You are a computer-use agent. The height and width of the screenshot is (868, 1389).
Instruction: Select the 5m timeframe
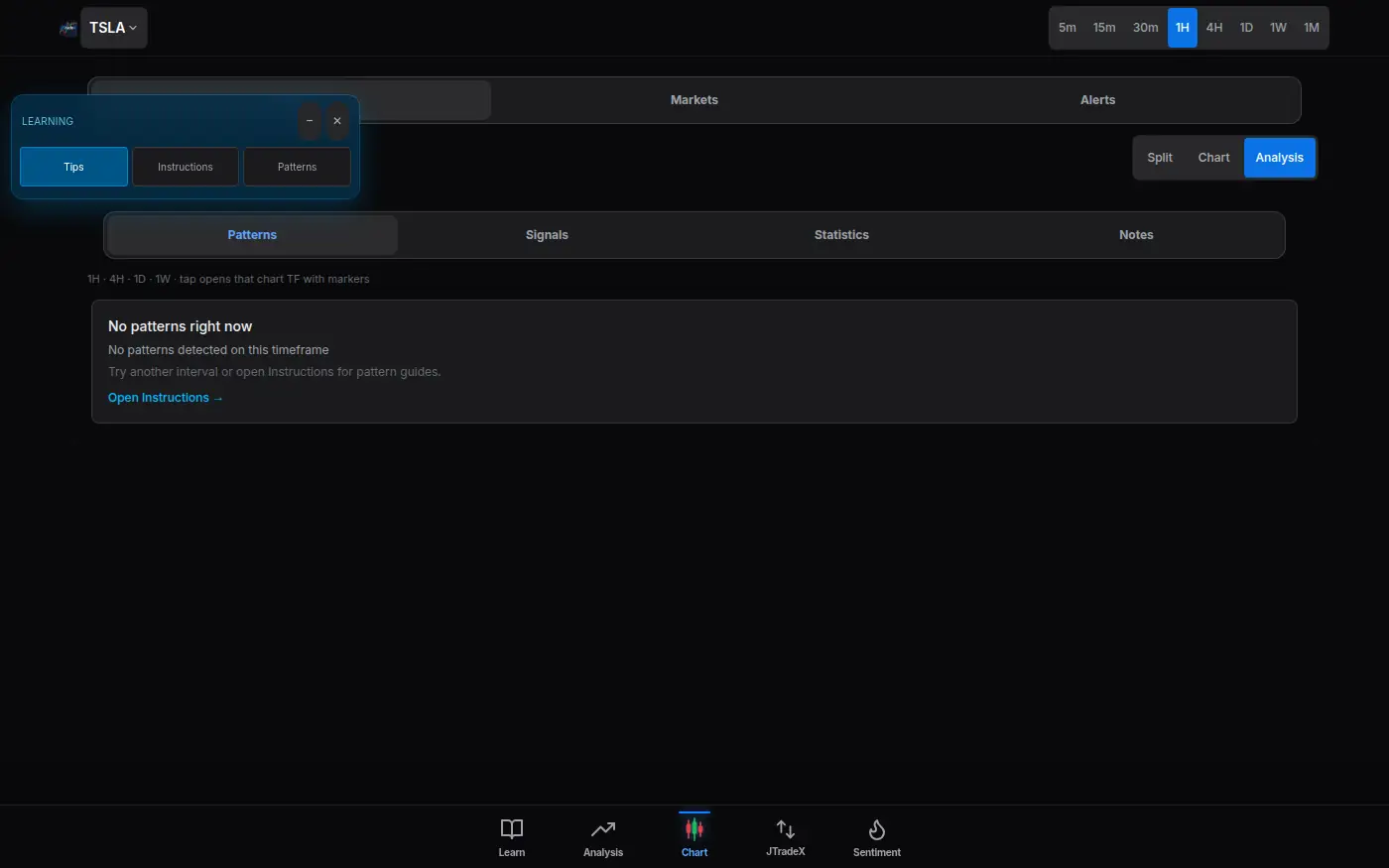[1068, 28]
